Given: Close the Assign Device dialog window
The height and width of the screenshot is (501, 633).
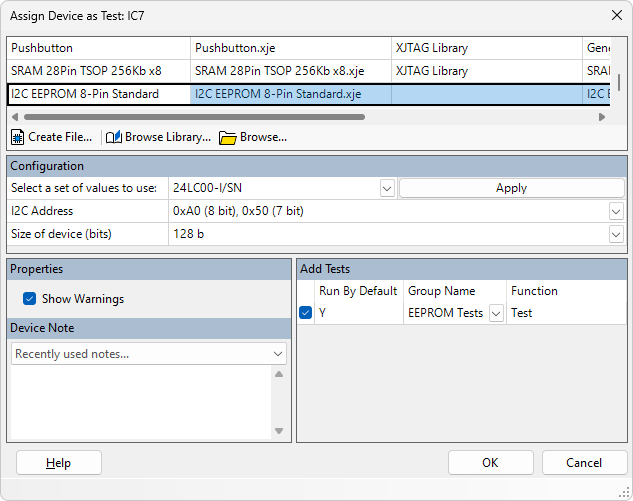Looking at the screenshot, I should (x=616, y=15).
